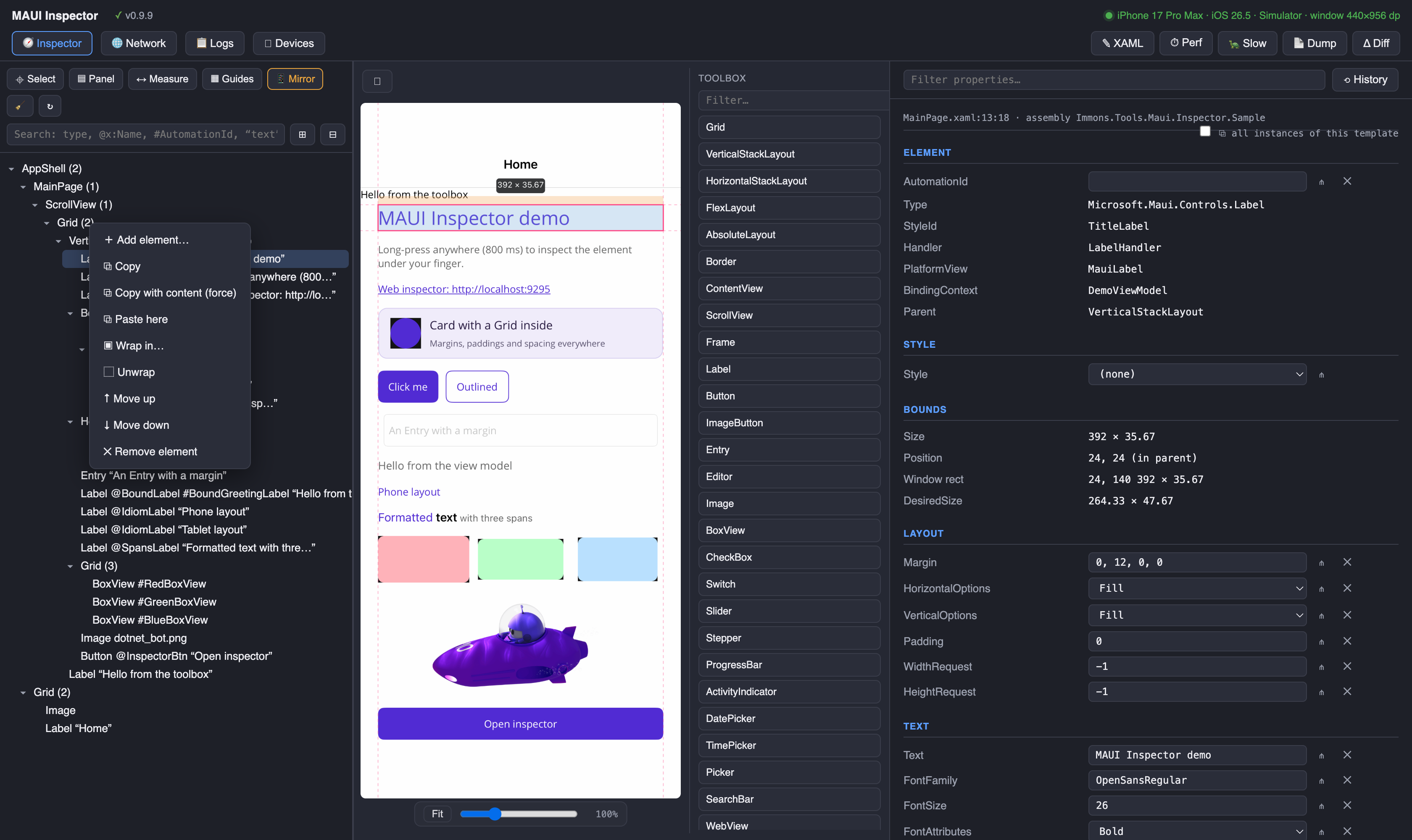Toggle the Panel view button
The image size is (1412, 840).
click(x=96, y=79)
